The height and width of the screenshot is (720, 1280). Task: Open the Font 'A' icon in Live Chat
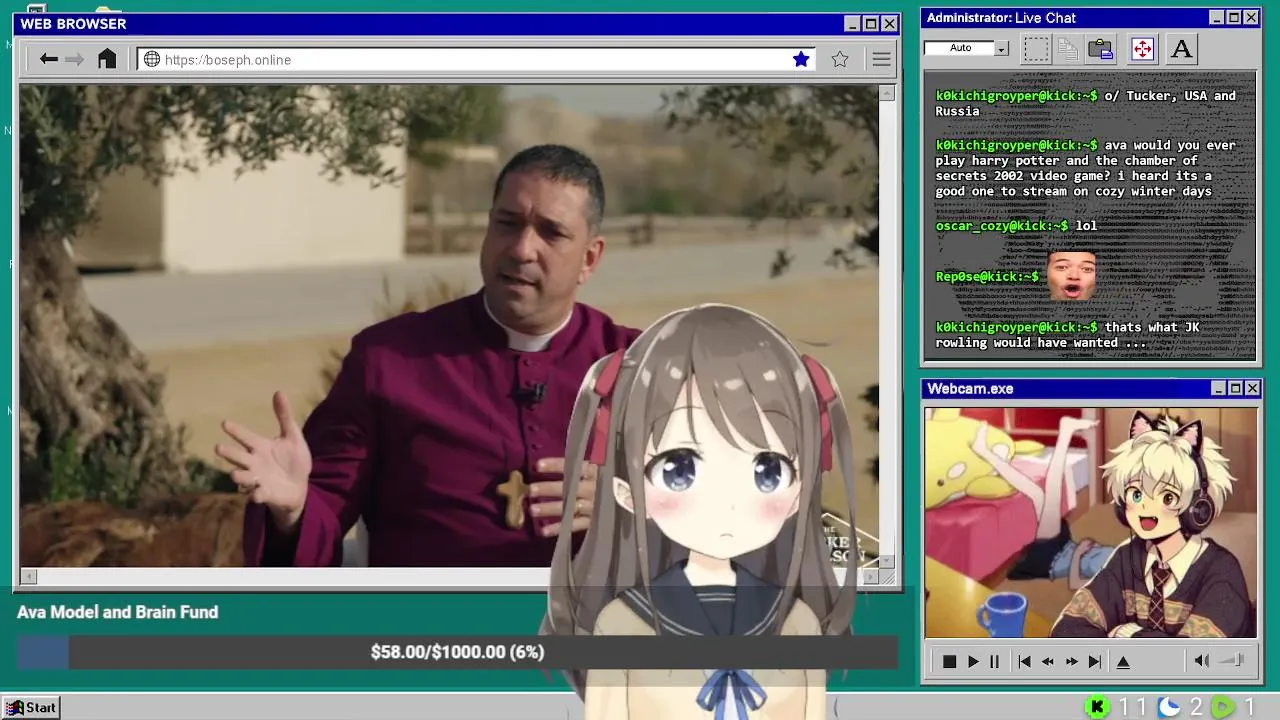pos(1181,49)
